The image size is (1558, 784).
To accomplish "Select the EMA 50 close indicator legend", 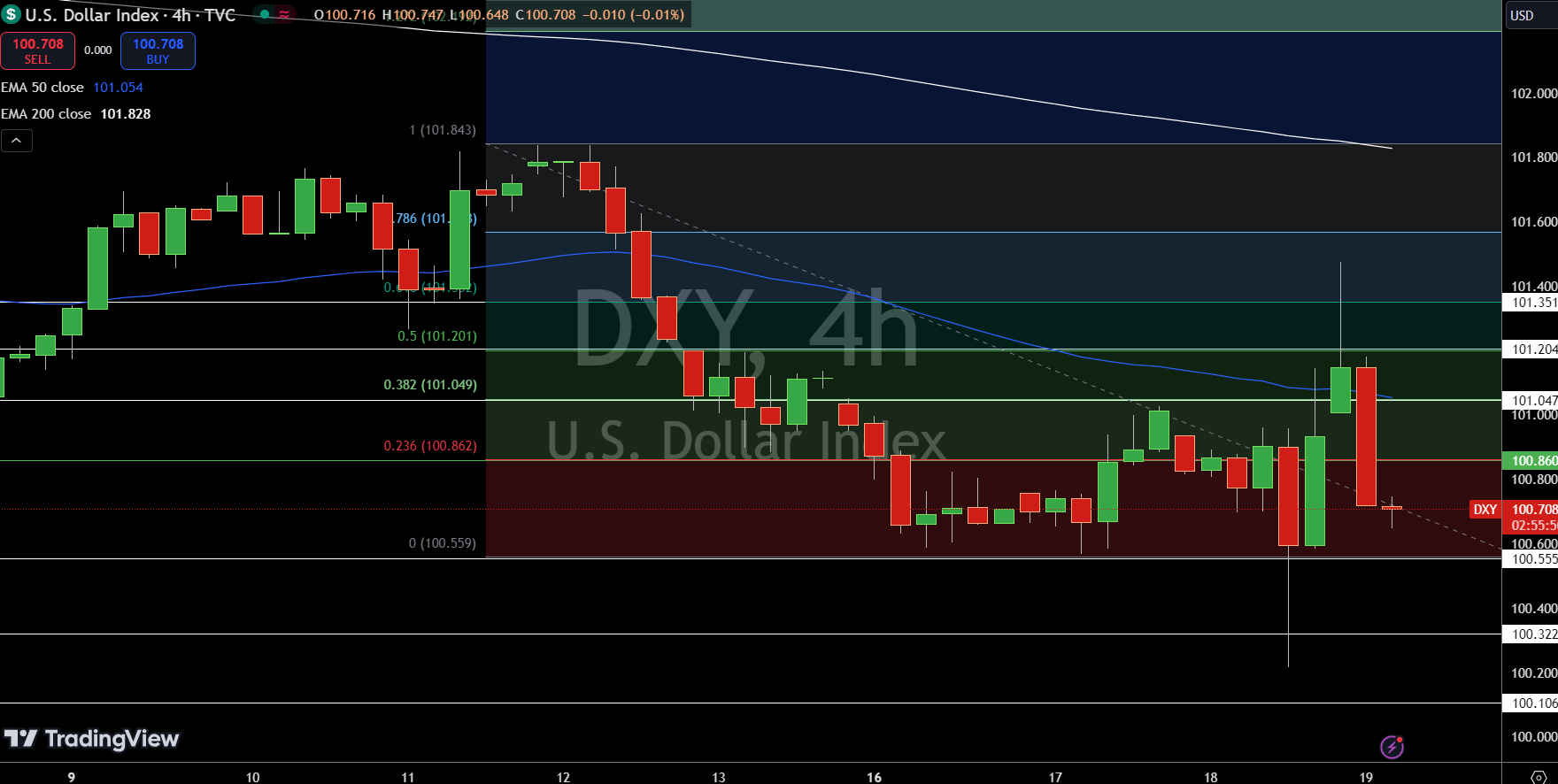I will tap(42, 88).
